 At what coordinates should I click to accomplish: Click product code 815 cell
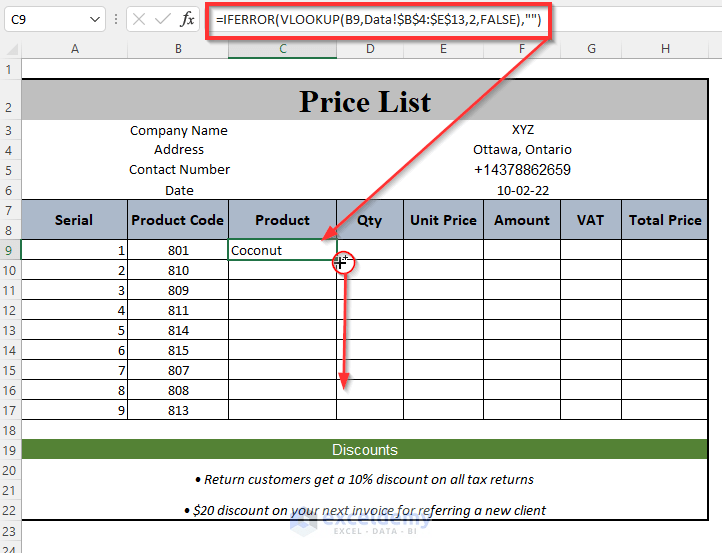click(x=178, y=350)
